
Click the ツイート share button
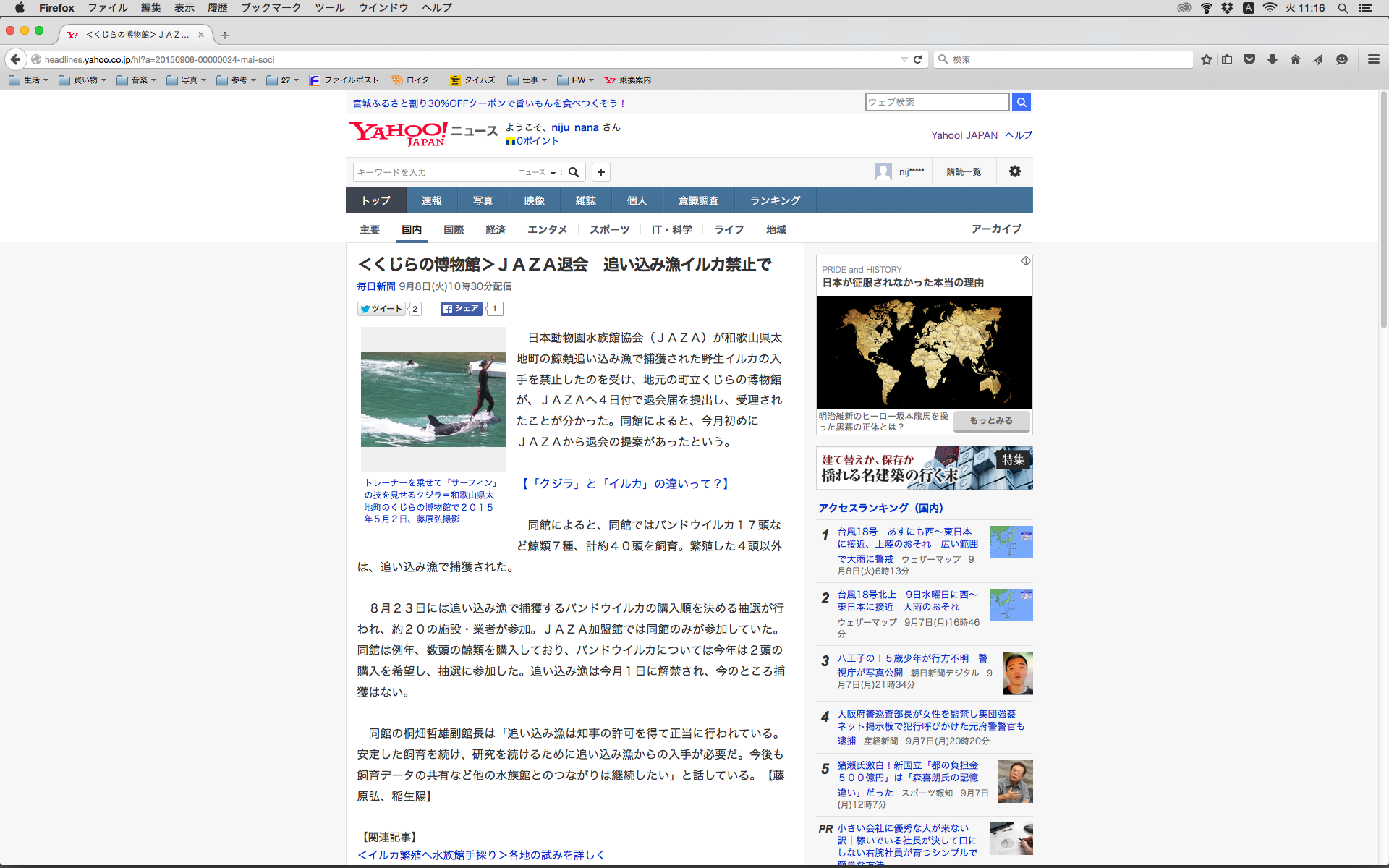381,309
